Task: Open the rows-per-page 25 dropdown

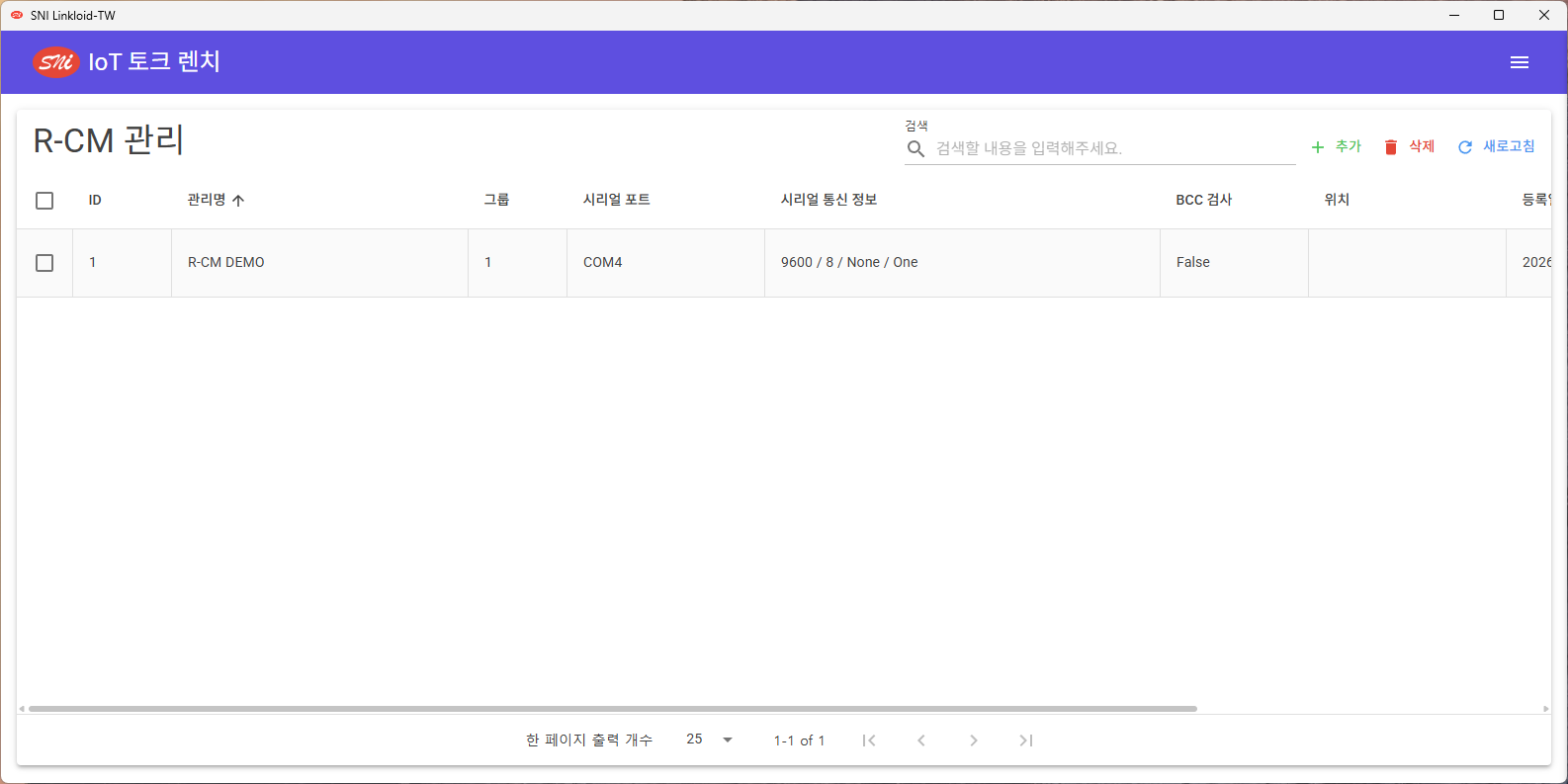Action: click(710, 740)
